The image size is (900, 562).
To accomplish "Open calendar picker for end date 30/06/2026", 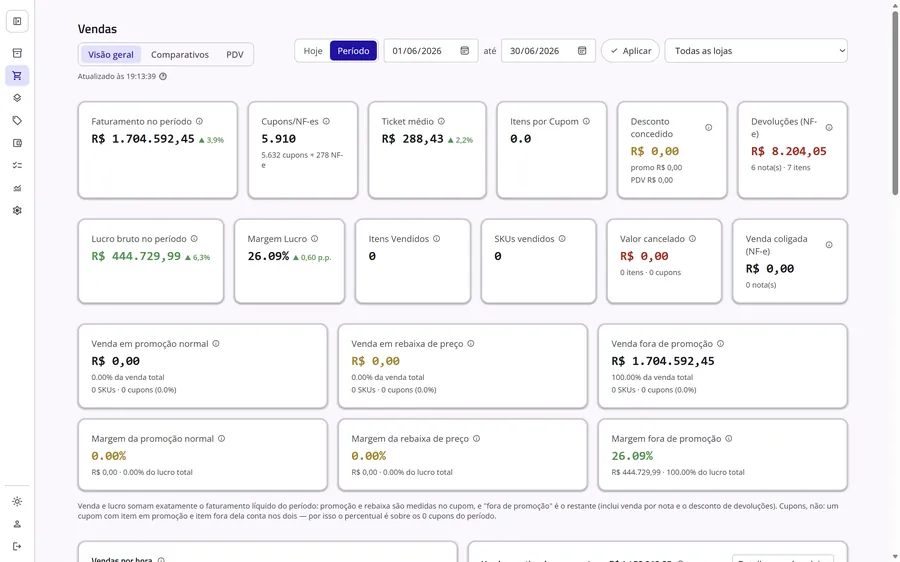I will [581, 51].
